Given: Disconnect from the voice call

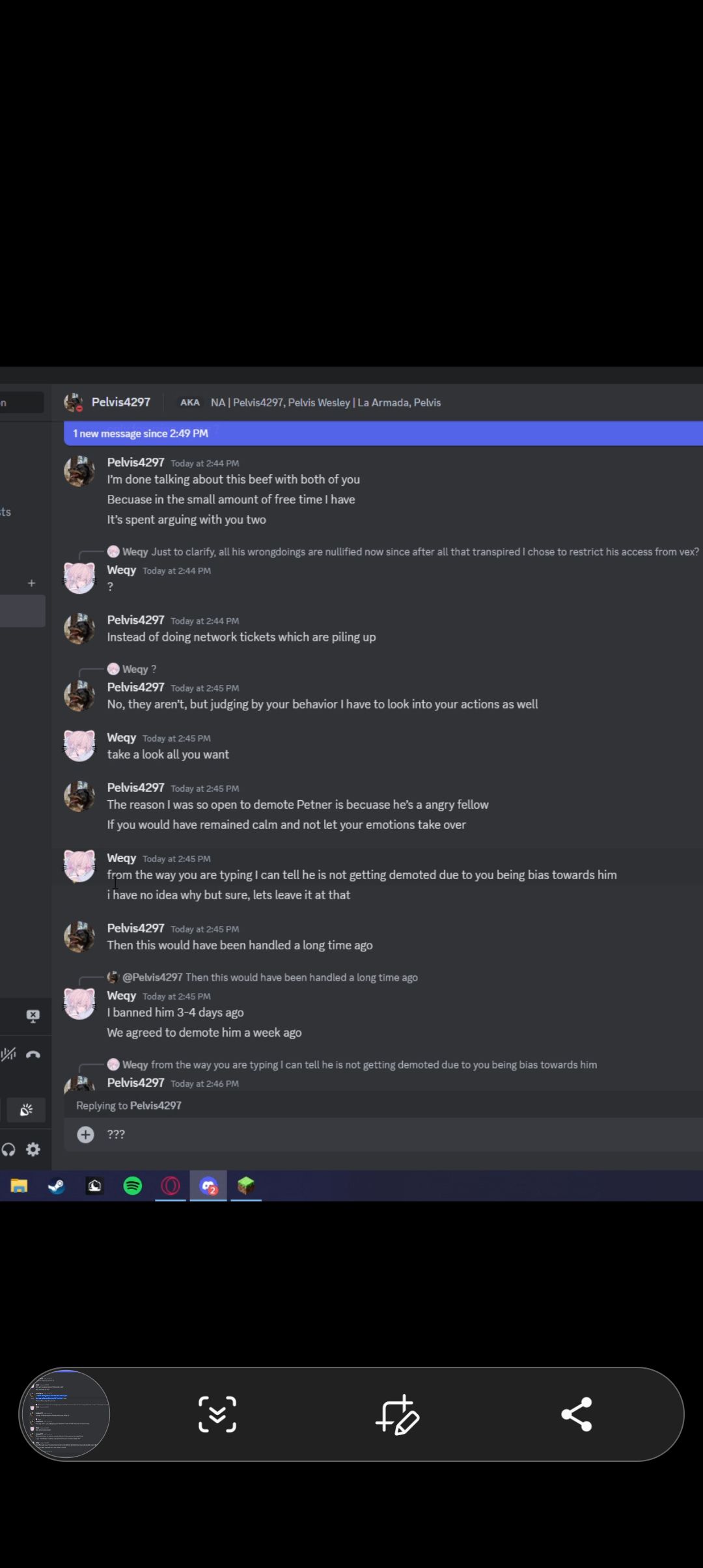Looking at the screenshot, I should click(33, 1054).
